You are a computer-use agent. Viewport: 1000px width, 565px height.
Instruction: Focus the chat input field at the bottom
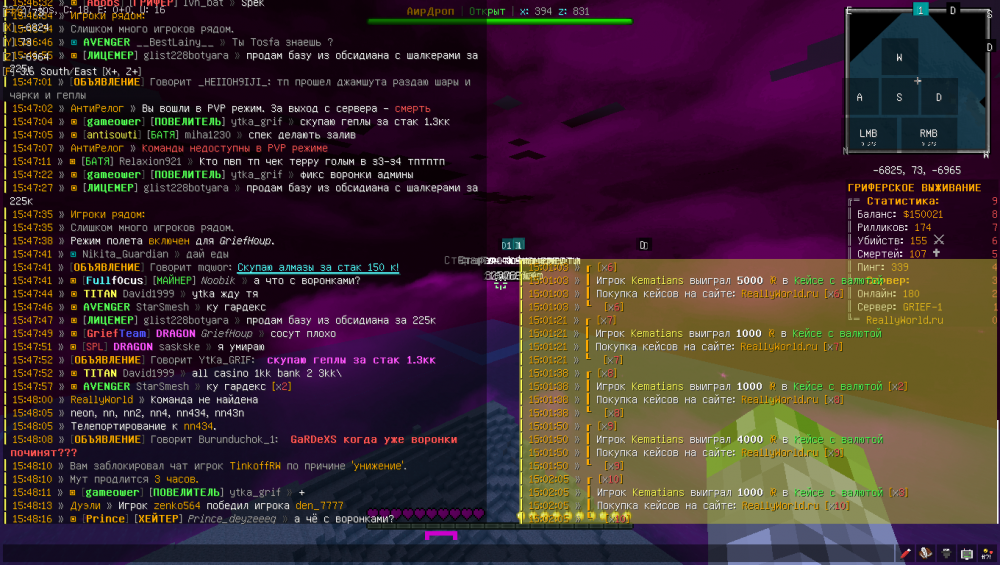click(x=446, y=554)
